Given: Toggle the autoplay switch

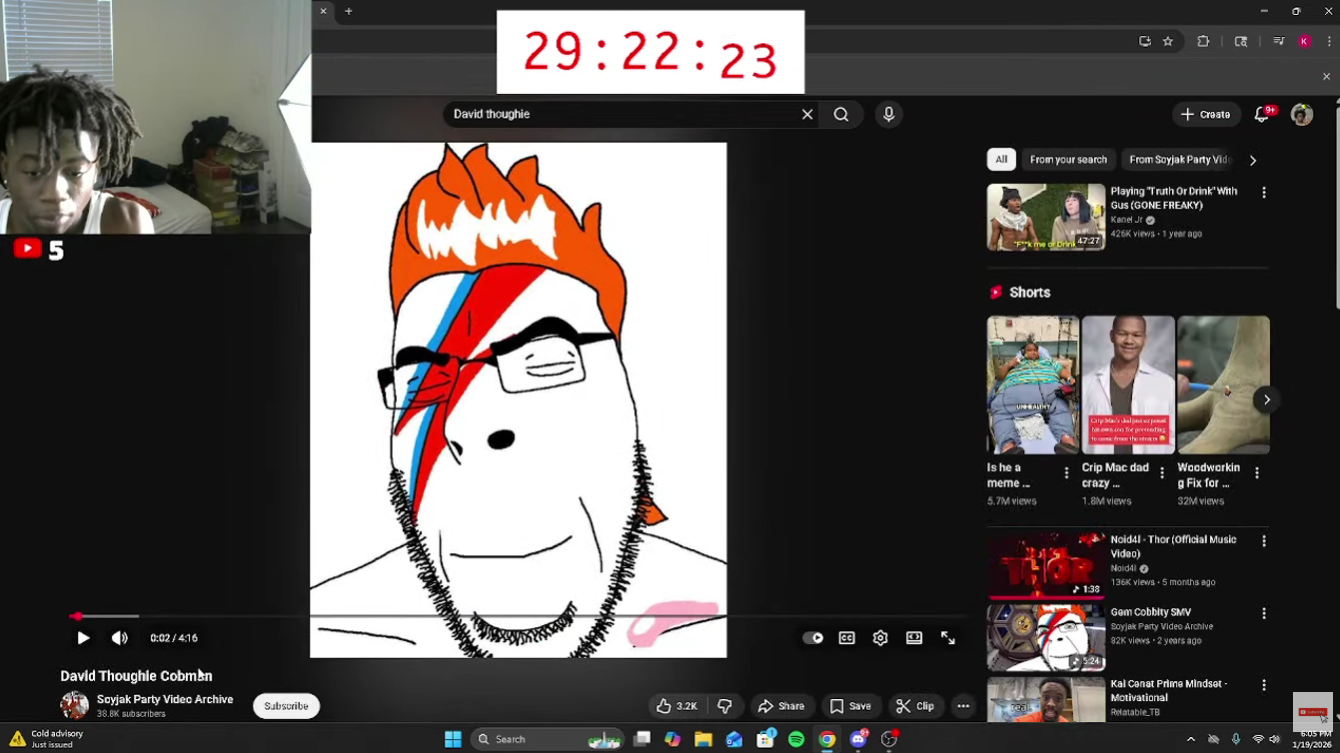Looking at the screenshot, I should [x=813, y=638].
